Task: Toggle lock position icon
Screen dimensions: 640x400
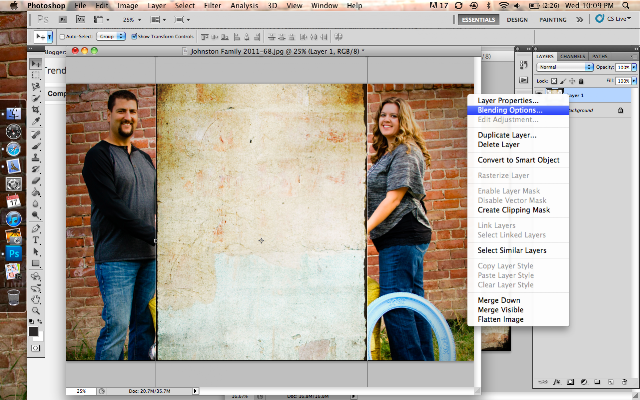Action: (572, 81)
